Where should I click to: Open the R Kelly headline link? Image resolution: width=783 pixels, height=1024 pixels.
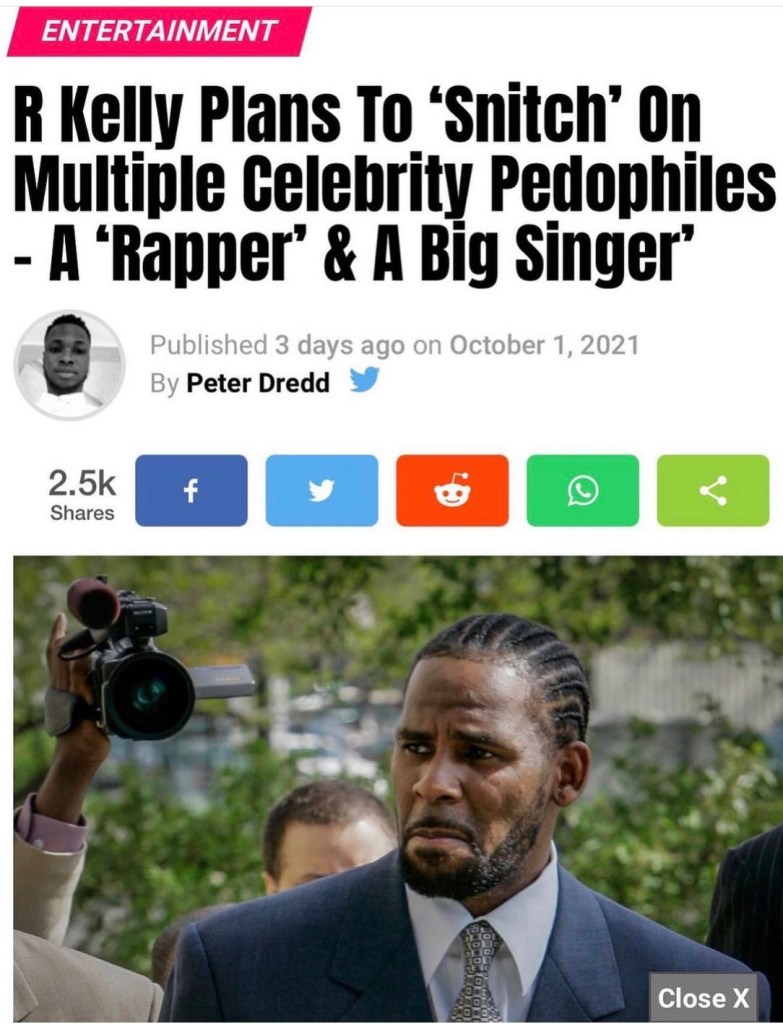[x=390, y=187]
